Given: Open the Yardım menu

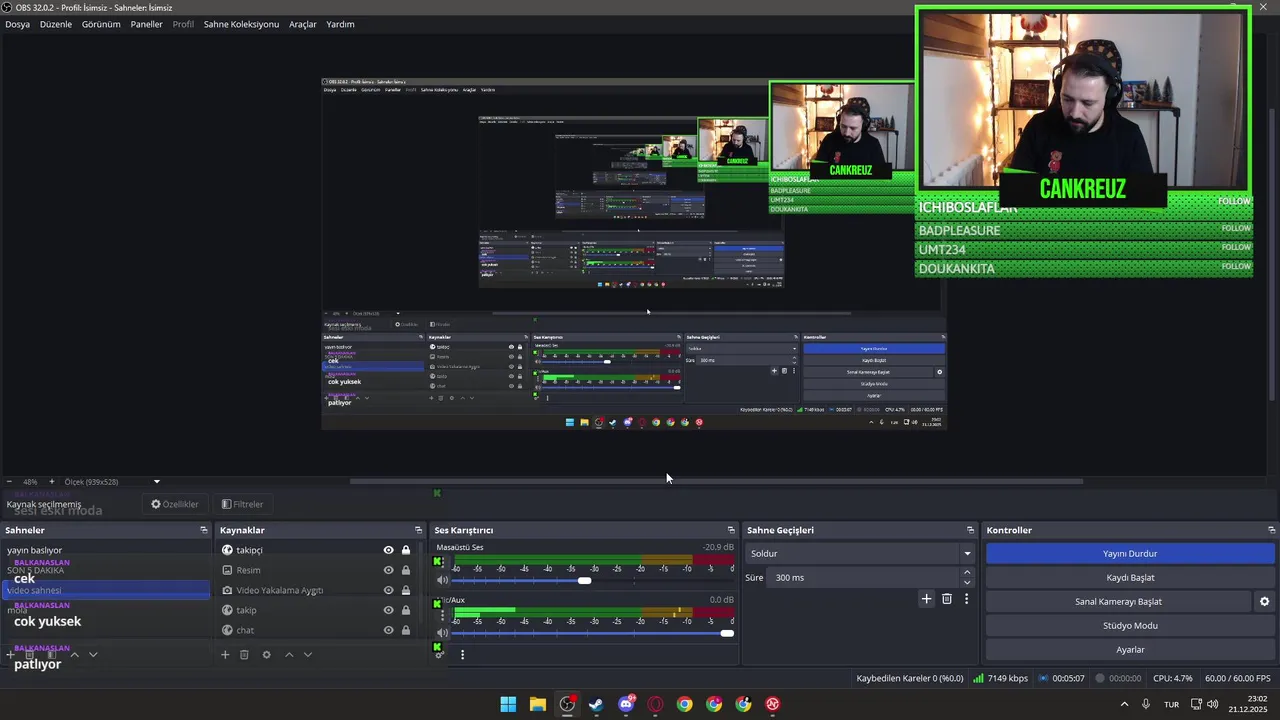Looking at the screenshot, I should point(340,24).
